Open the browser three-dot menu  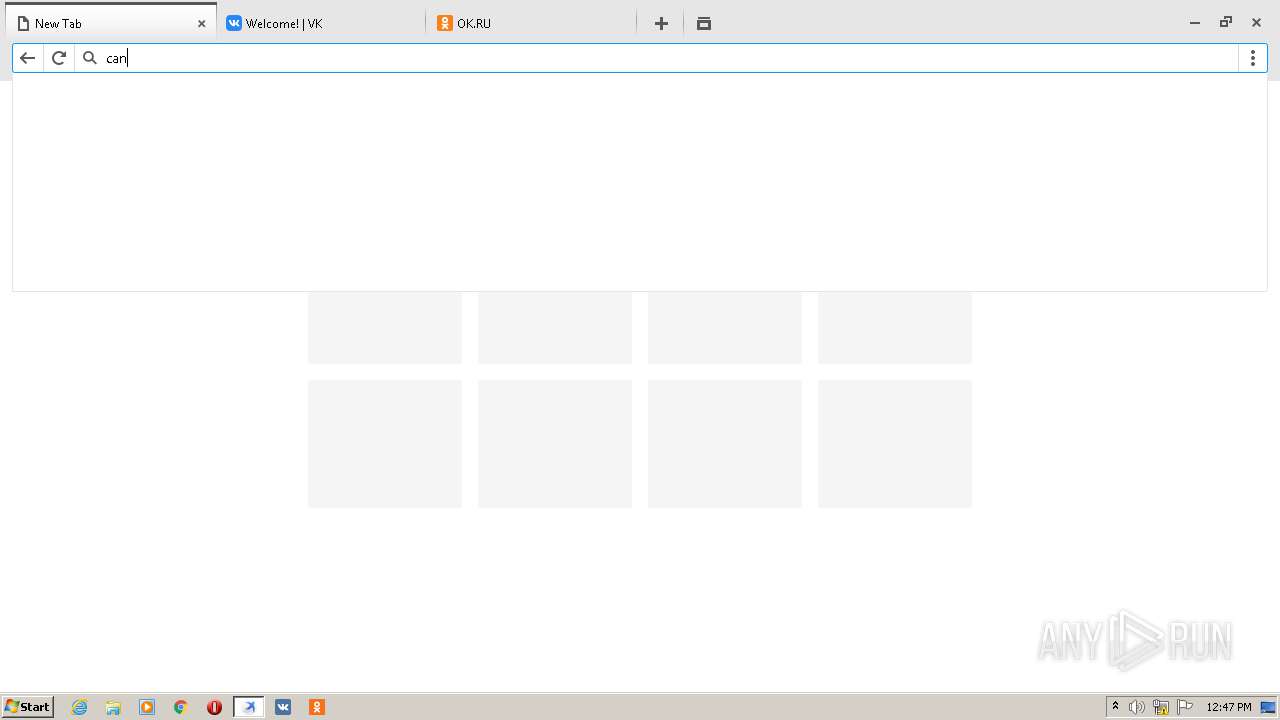(x=1253, y=58)
